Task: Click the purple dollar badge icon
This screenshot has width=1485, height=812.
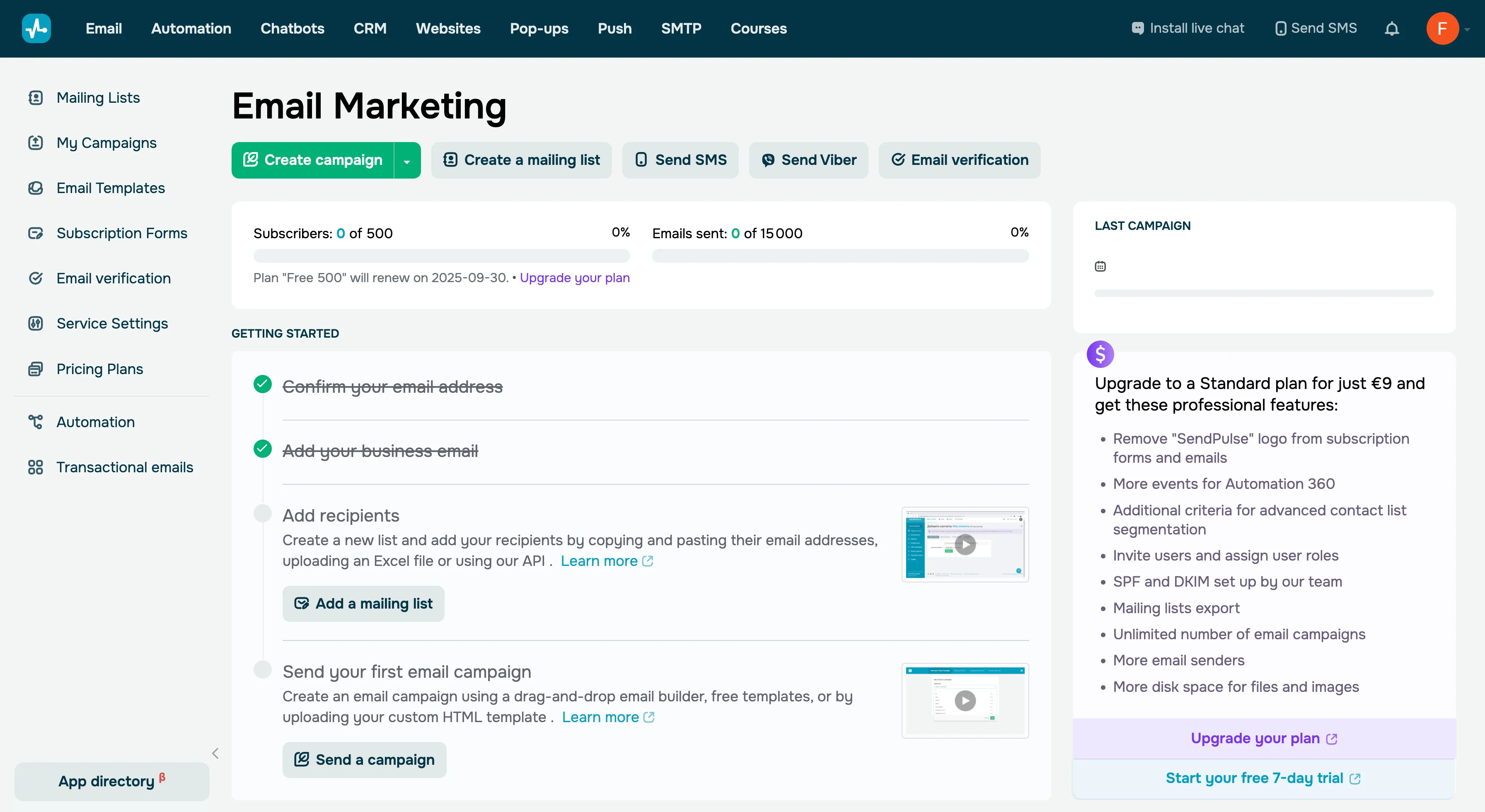Action: pyautogui.click(x=1100, y=354)
